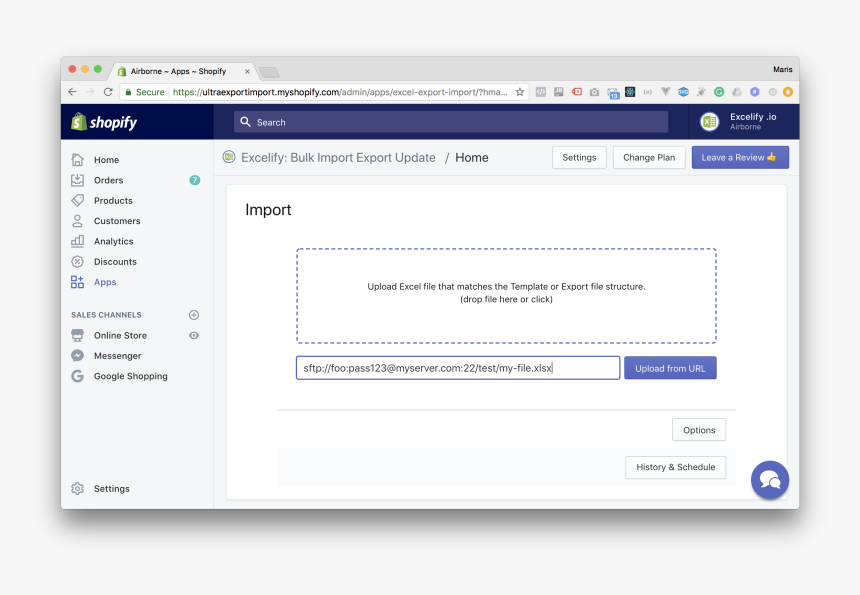View the online store via the eye icon
This screenshot has height=595, width=860.
pyautogui.click(x=194, y=335)
